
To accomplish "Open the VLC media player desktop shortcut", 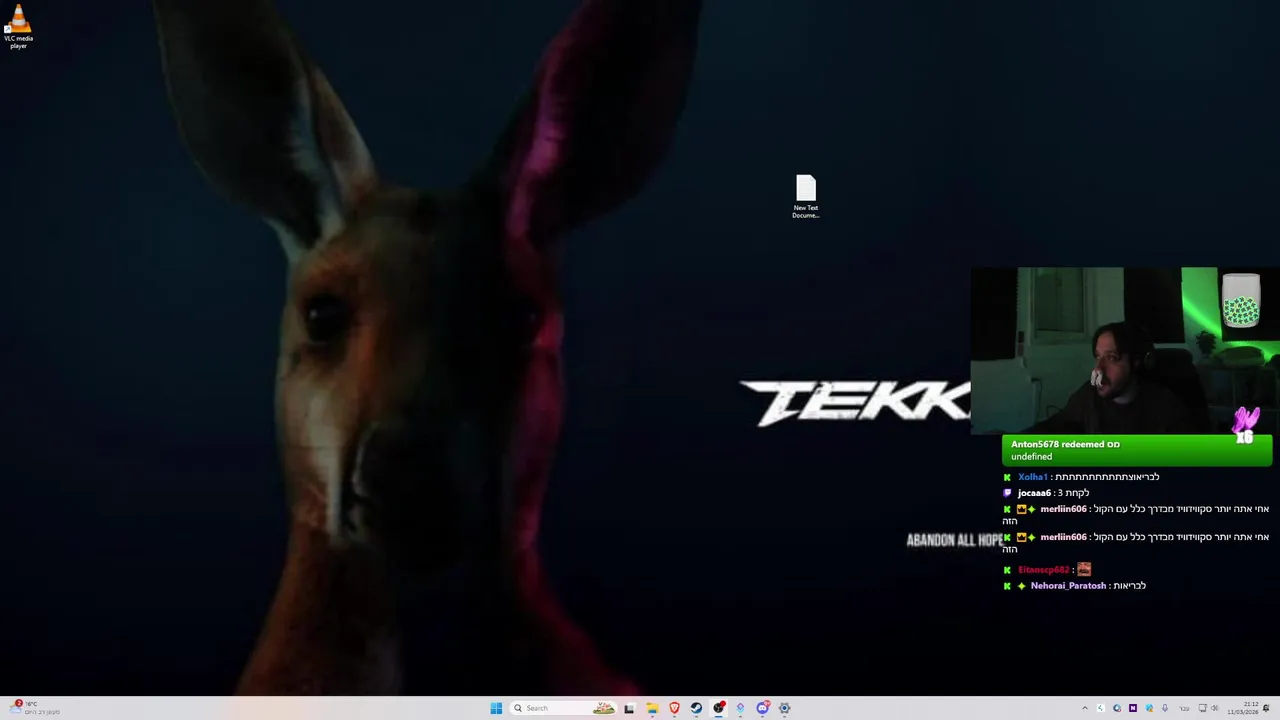I will (x=18, y=27).
